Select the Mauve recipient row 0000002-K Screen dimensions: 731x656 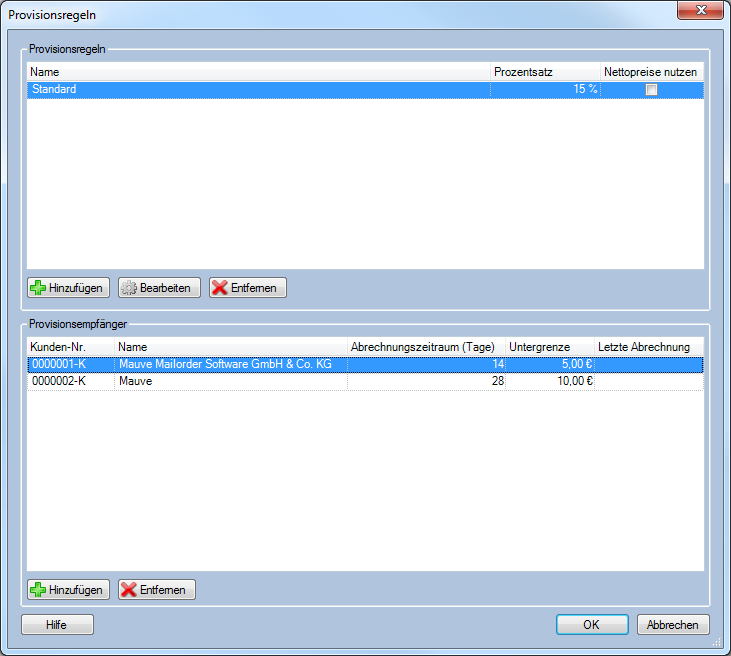[x=70, y=381]
